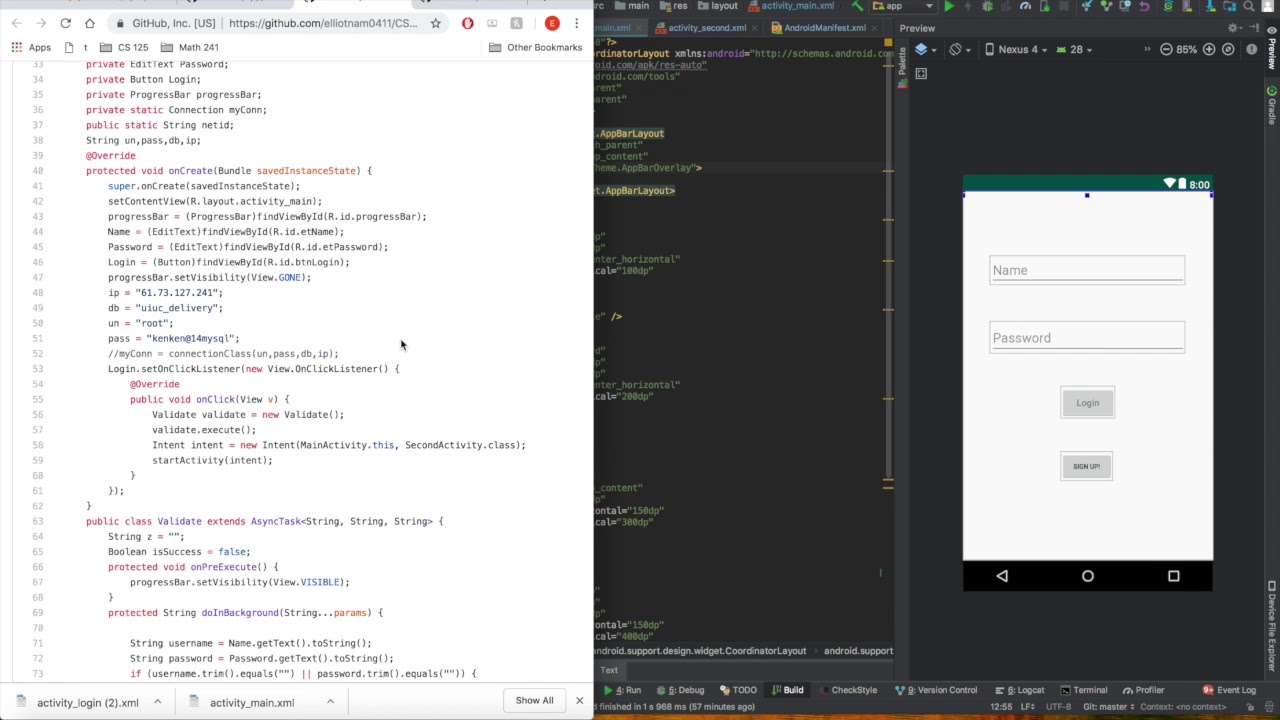The height and width of the screenshot is (720, 1280).
Task: Open the Chrome three-dot menu
Action: [x=576, y=23]
